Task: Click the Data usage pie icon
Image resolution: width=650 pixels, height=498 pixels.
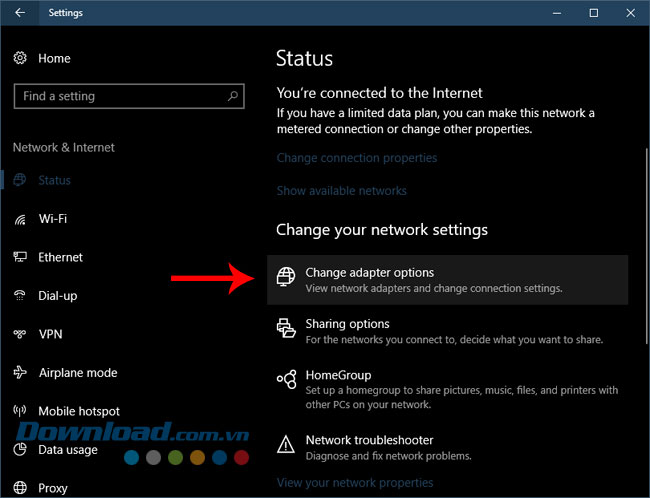Action: point(20,449)
